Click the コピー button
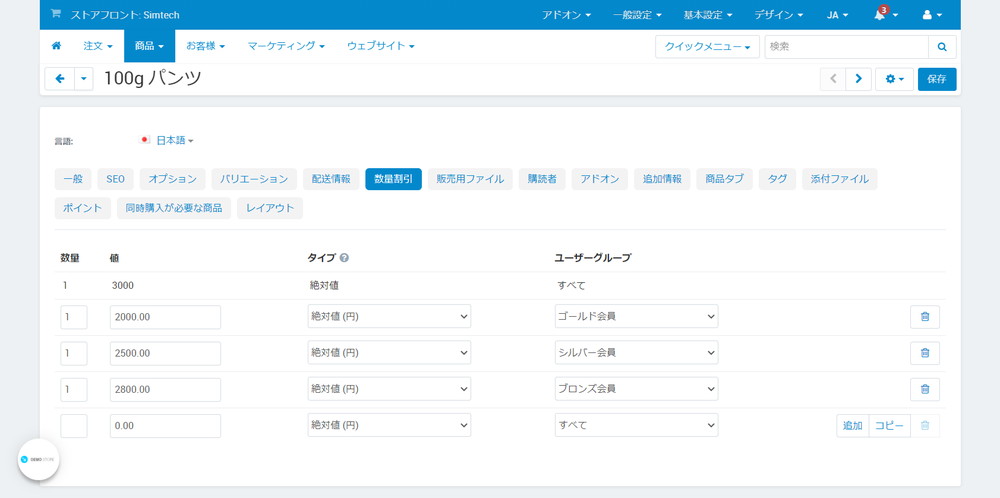This screenshot has height=498, width=1000. (889, 426)
